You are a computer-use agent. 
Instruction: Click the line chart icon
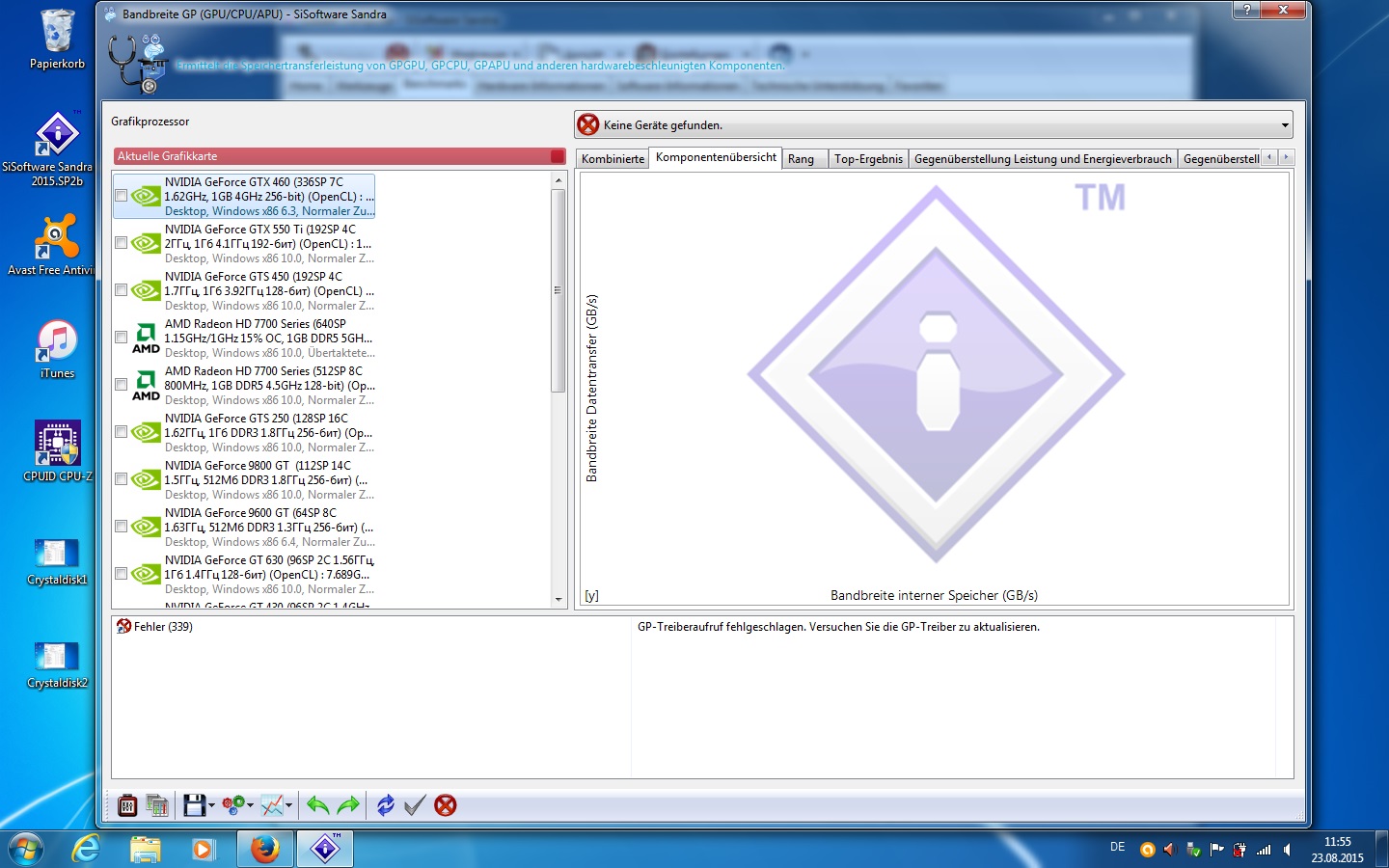272,805
